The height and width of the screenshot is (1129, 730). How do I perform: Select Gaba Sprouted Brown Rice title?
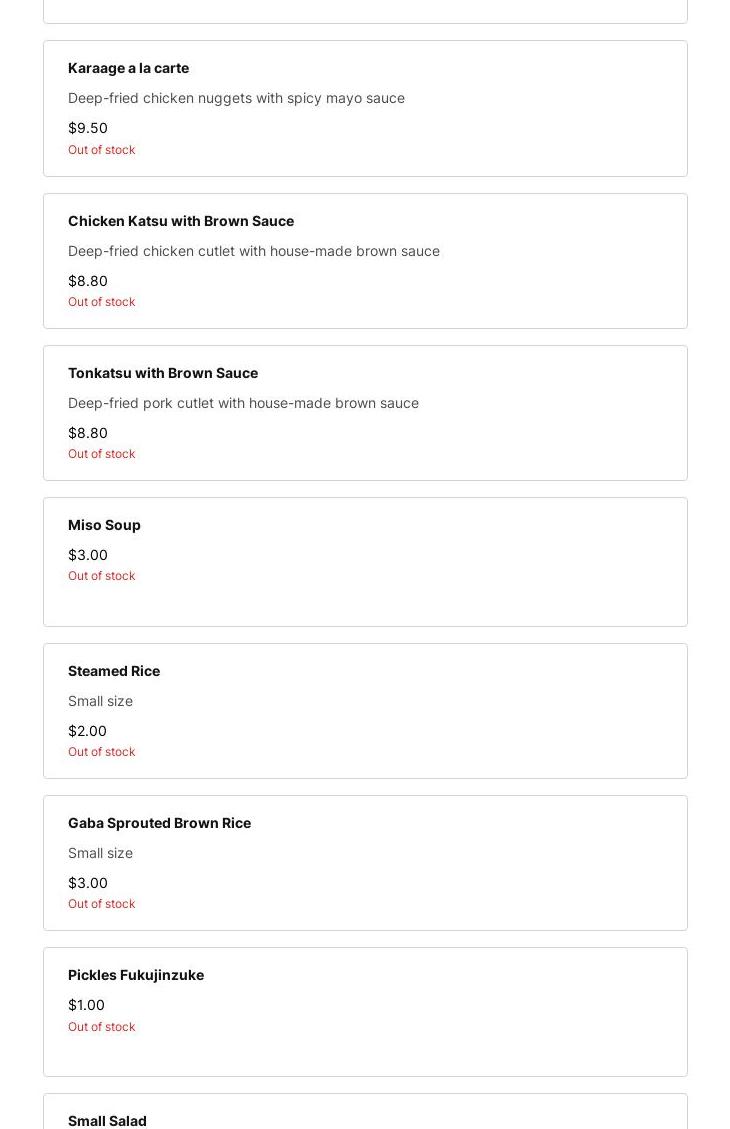tap(159, 823)
